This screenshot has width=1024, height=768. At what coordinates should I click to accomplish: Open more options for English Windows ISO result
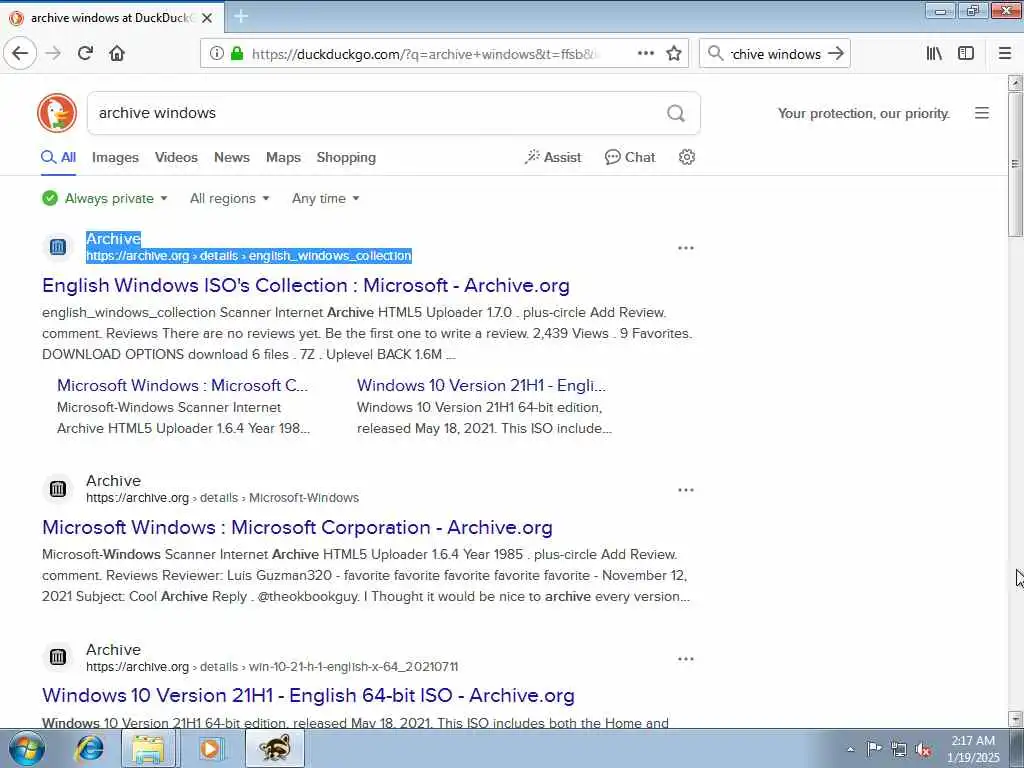pyautogui.click(x=686, y=248)
